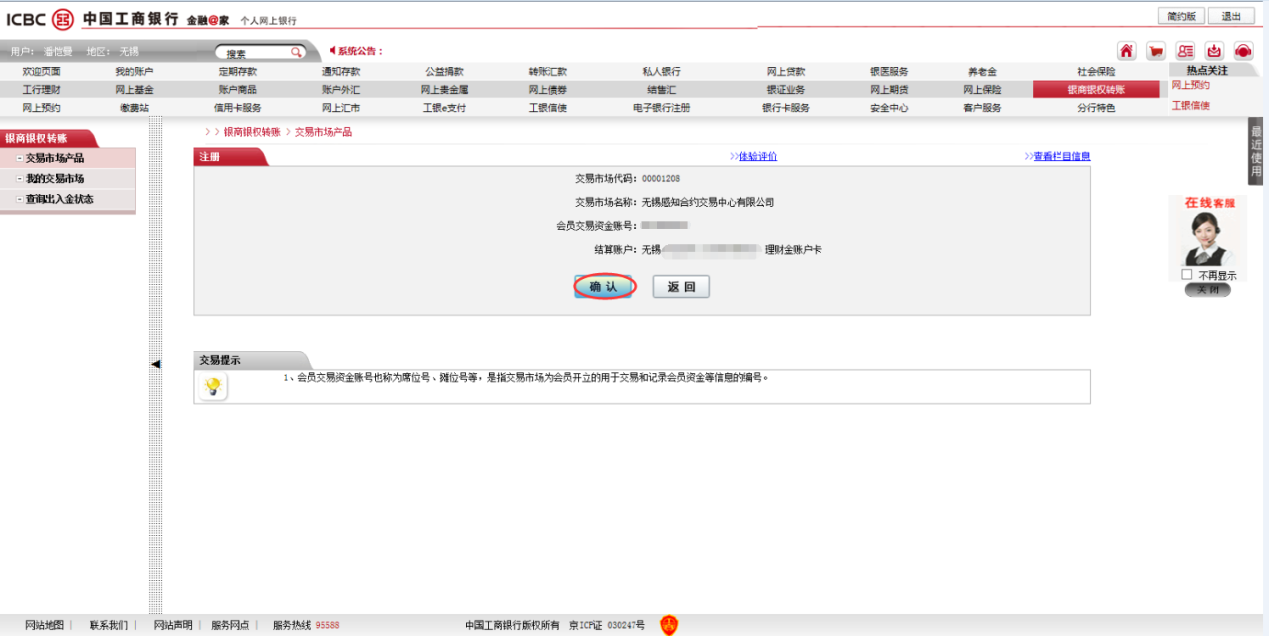Open the 账户外汇 menu item
The height and width of the screenshot is (636, 1269).
pyautogui.click(x=341, y=90)
